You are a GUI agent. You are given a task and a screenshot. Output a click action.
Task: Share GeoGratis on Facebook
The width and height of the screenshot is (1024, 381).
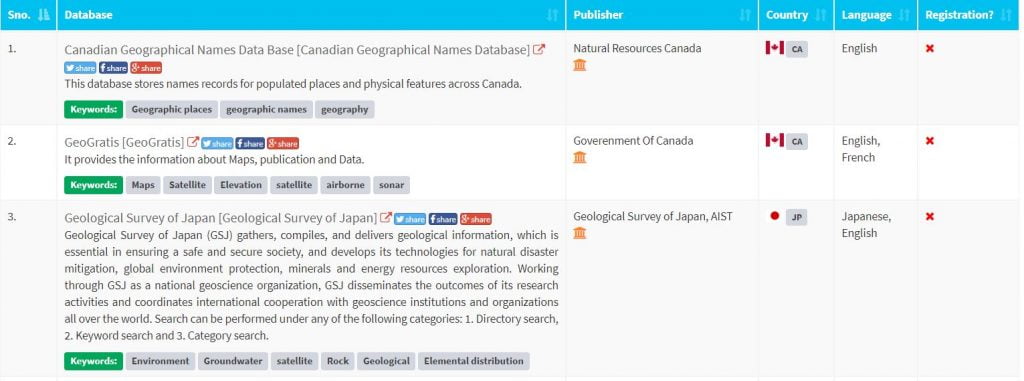click(x=249, y=143)
